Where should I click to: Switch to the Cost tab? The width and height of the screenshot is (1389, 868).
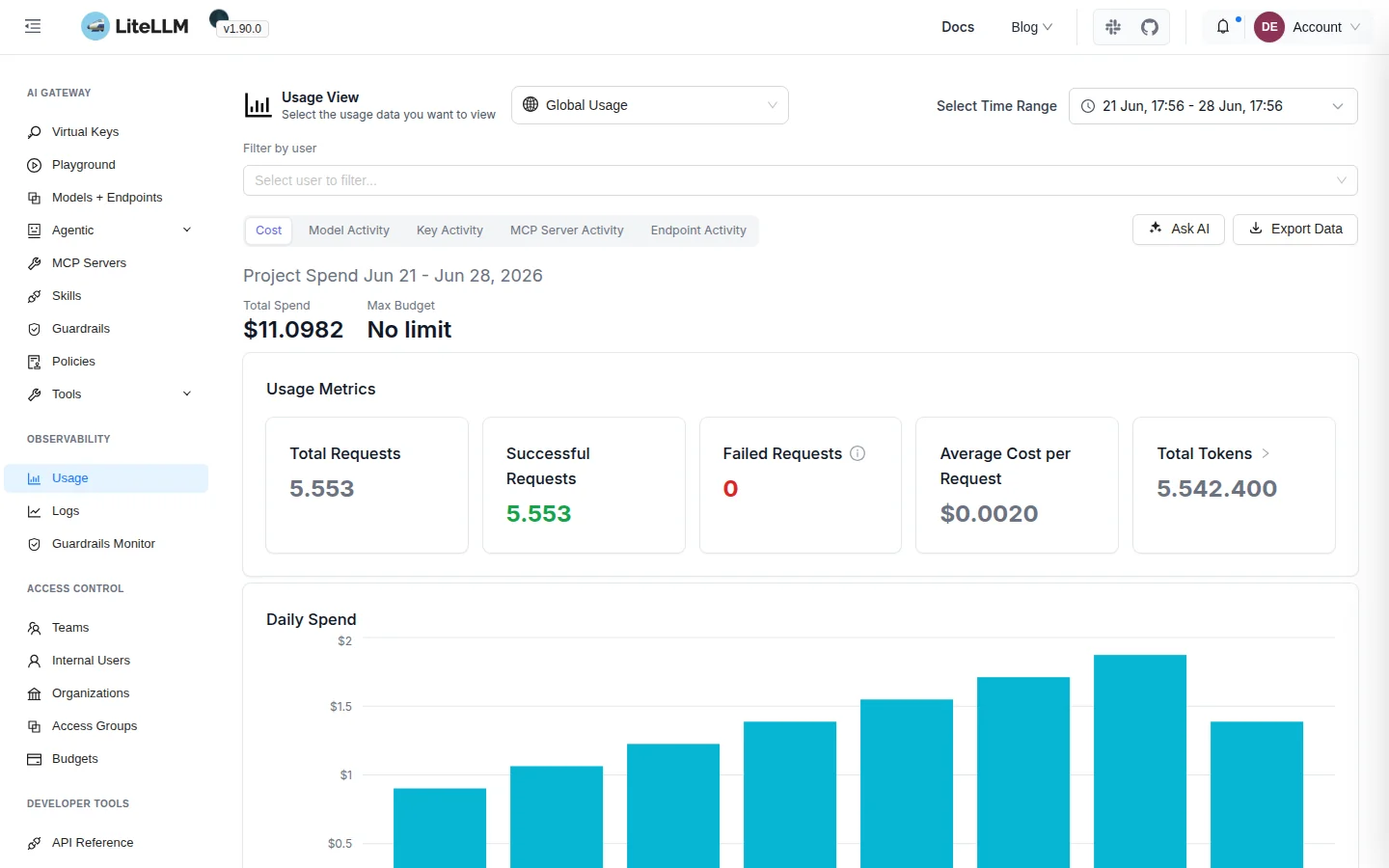coord(269,231)
